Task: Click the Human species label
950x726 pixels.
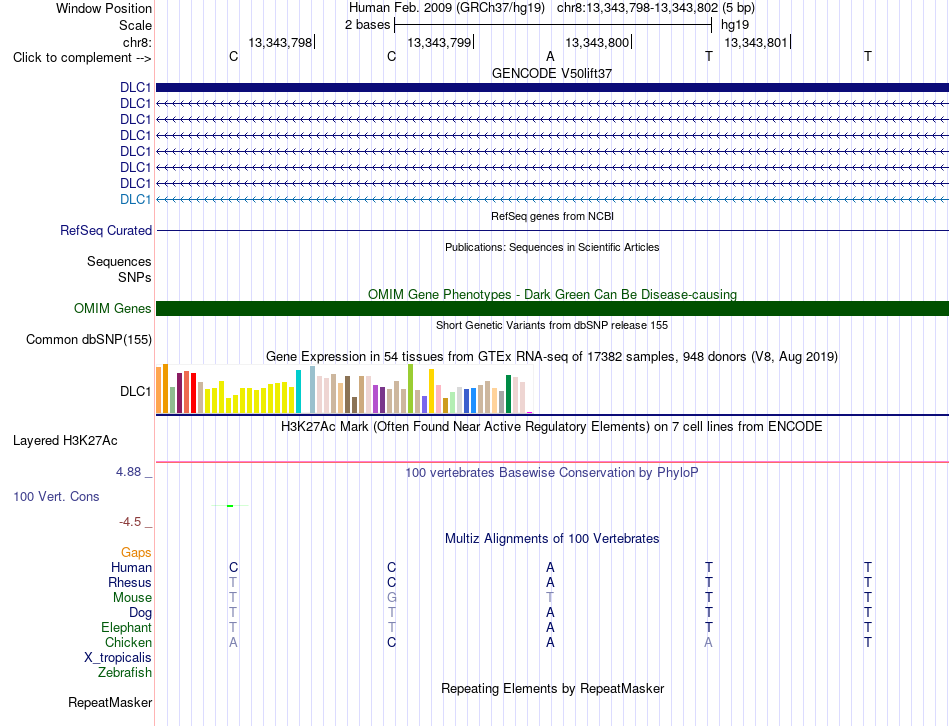Action: coord(131,568)
